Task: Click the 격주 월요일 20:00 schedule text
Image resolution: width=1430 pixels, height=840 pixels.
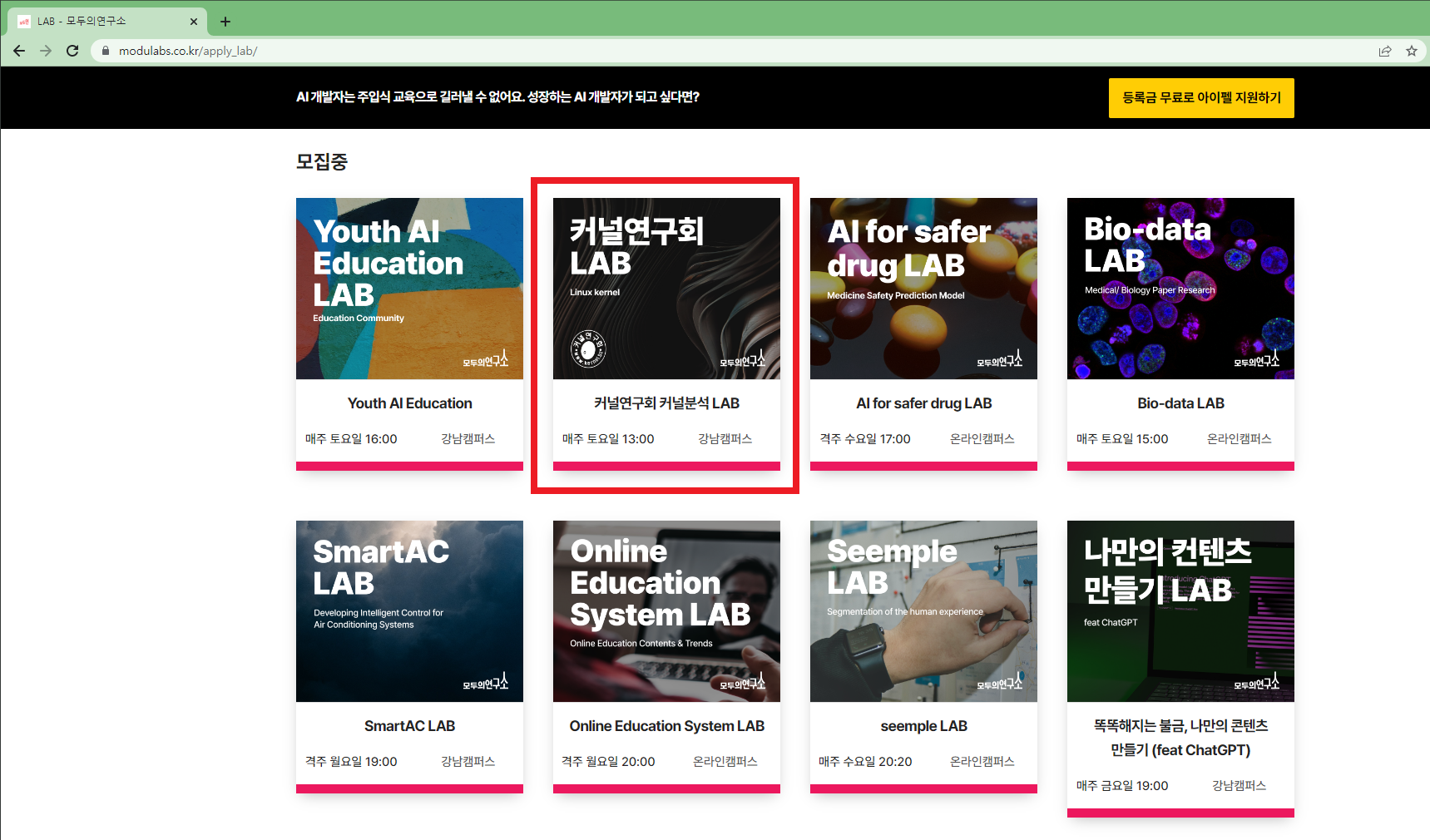Action: [x=608, y=762]
